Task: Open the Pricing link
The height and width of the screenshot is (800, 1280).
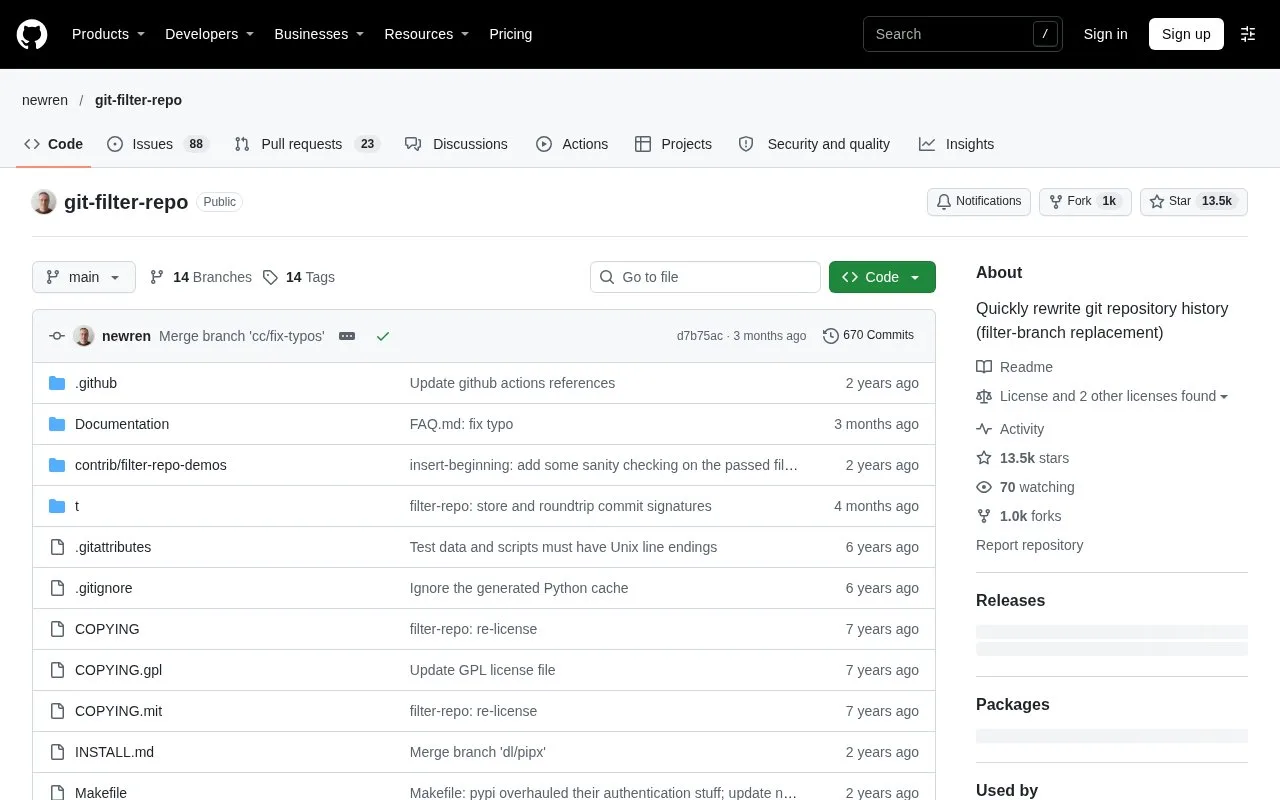Action: (510, 34)
